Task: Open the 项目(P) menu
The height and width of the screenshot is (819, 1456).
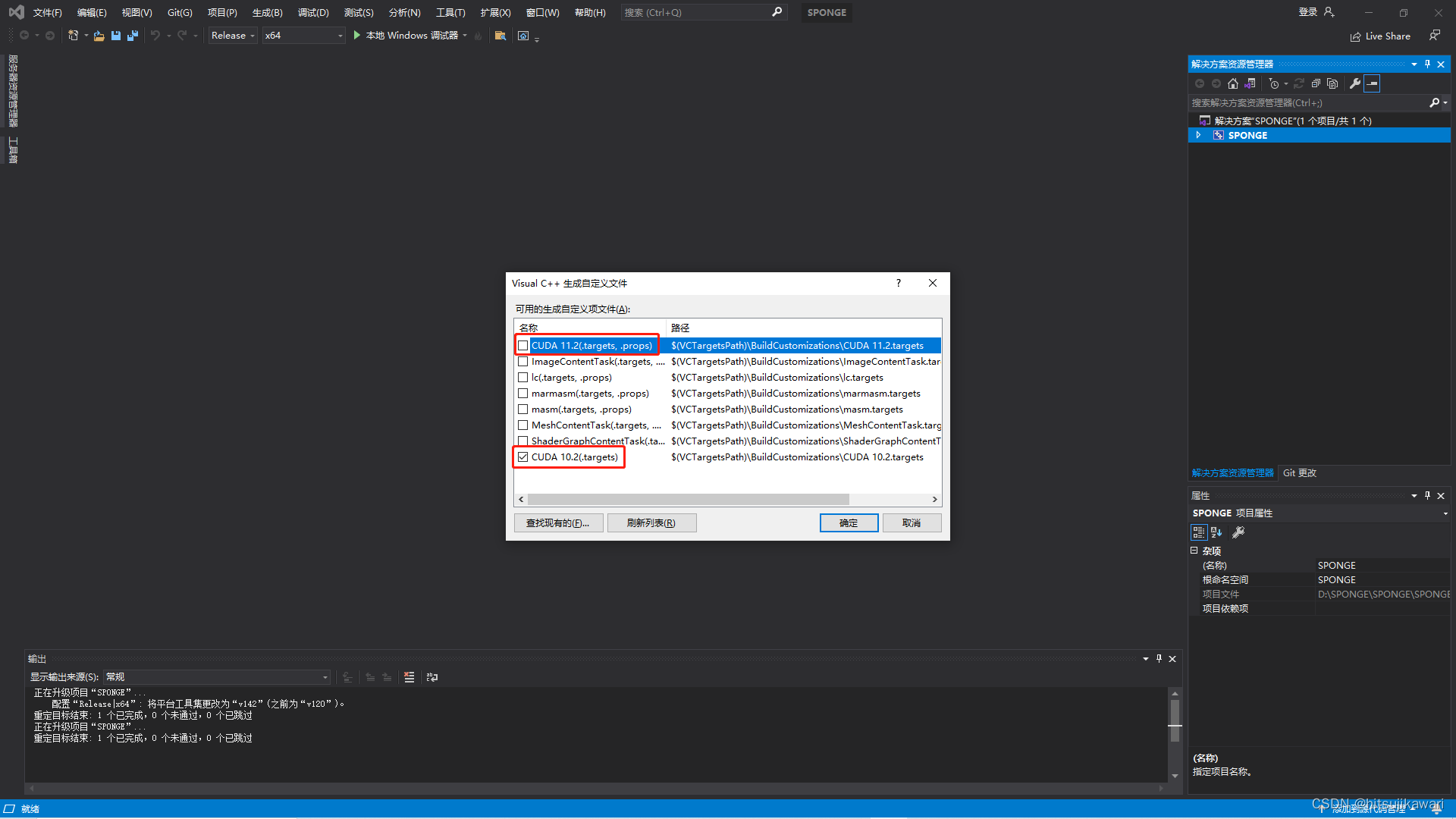Action: [222, 12]
